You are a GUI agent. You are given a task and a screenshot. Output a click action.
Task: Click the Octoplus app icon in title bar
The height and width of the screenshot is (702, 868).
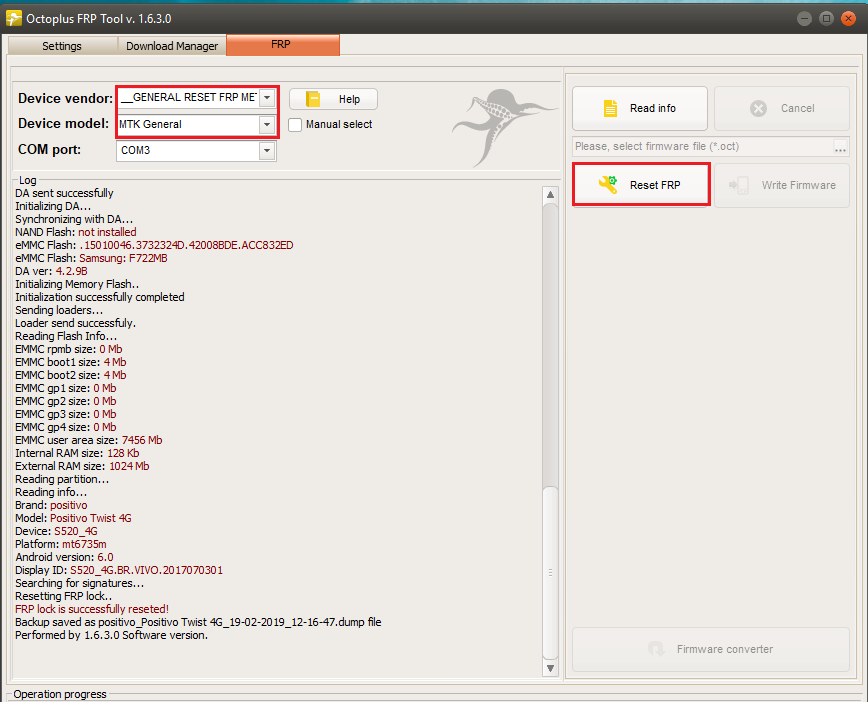coord(14,17)
